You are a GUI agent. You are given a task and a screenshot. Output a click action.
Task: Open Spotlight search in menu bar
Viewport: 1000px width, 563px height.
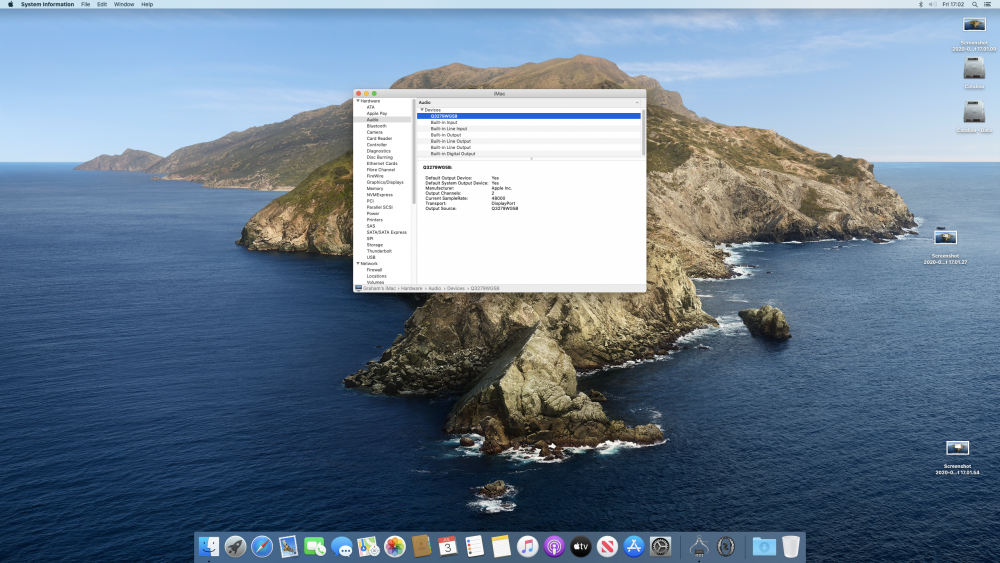tap(974, 4)
